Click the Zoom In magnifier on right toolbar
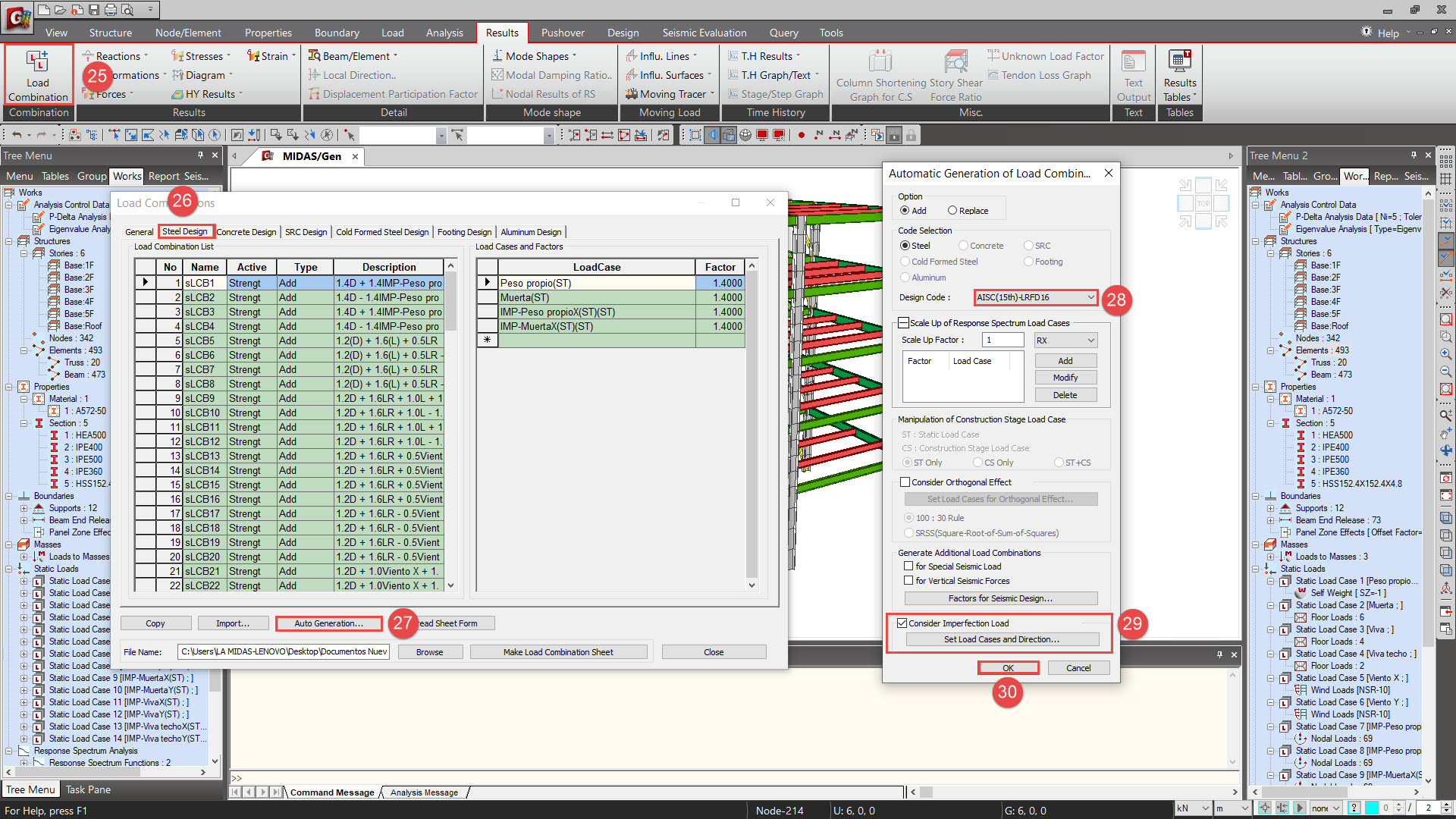 [x=1446, y=354]
